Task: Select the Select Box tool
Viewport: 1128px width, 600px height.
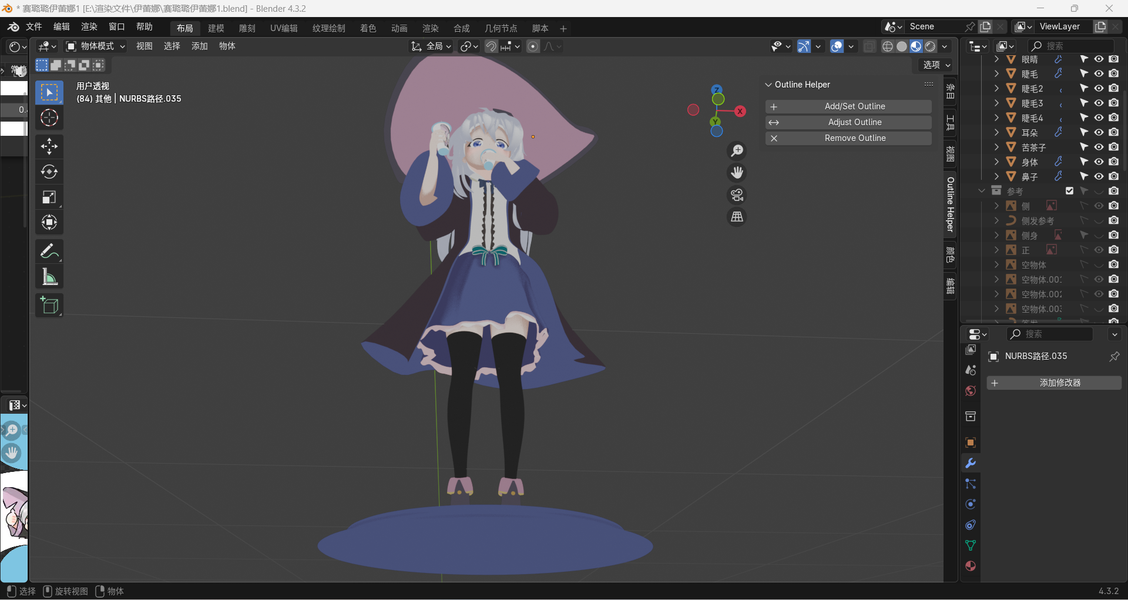Action: click(49, 92)
